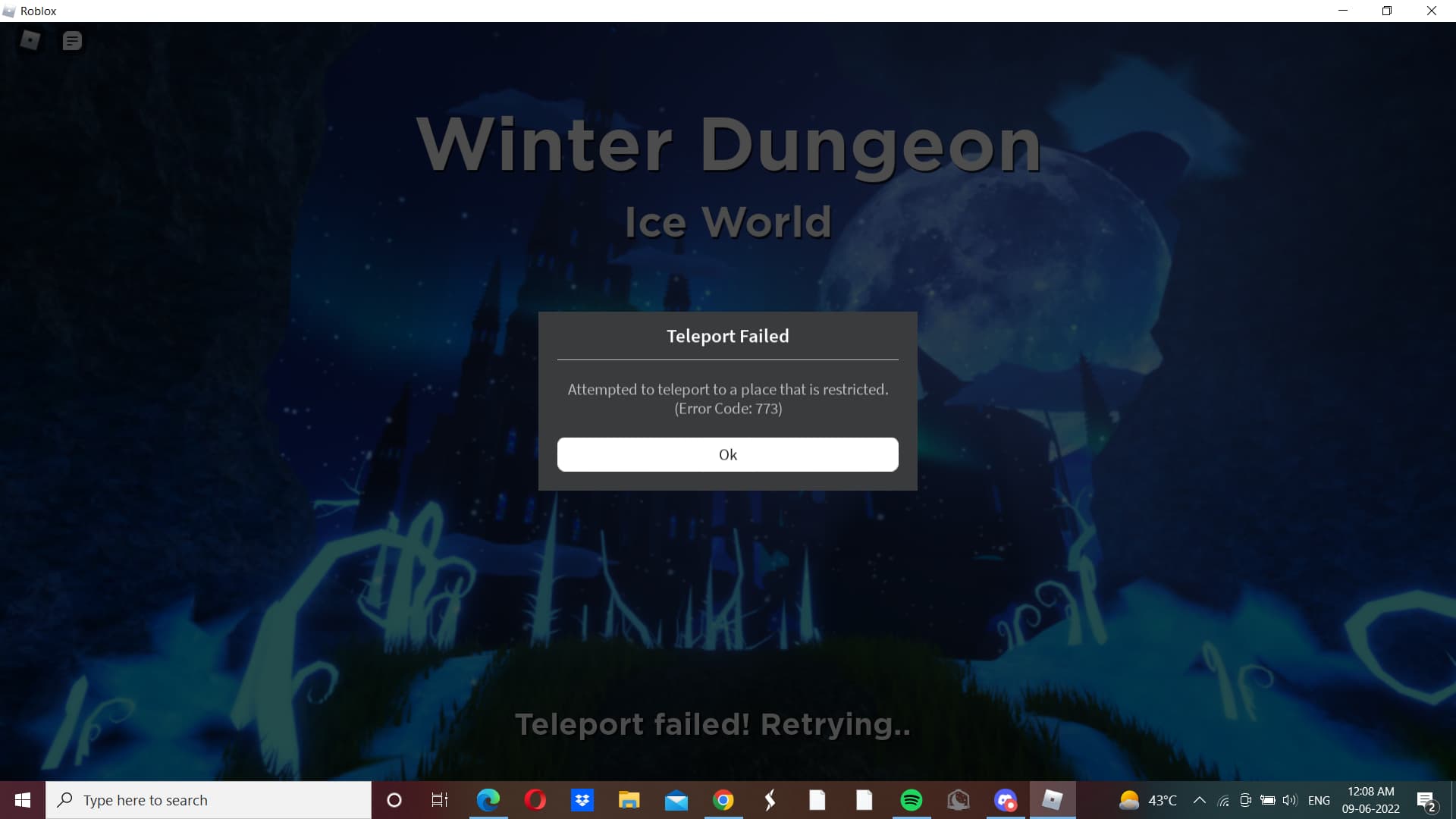
Task: Open the volume control in the tray
Action: coord(1289,800)
